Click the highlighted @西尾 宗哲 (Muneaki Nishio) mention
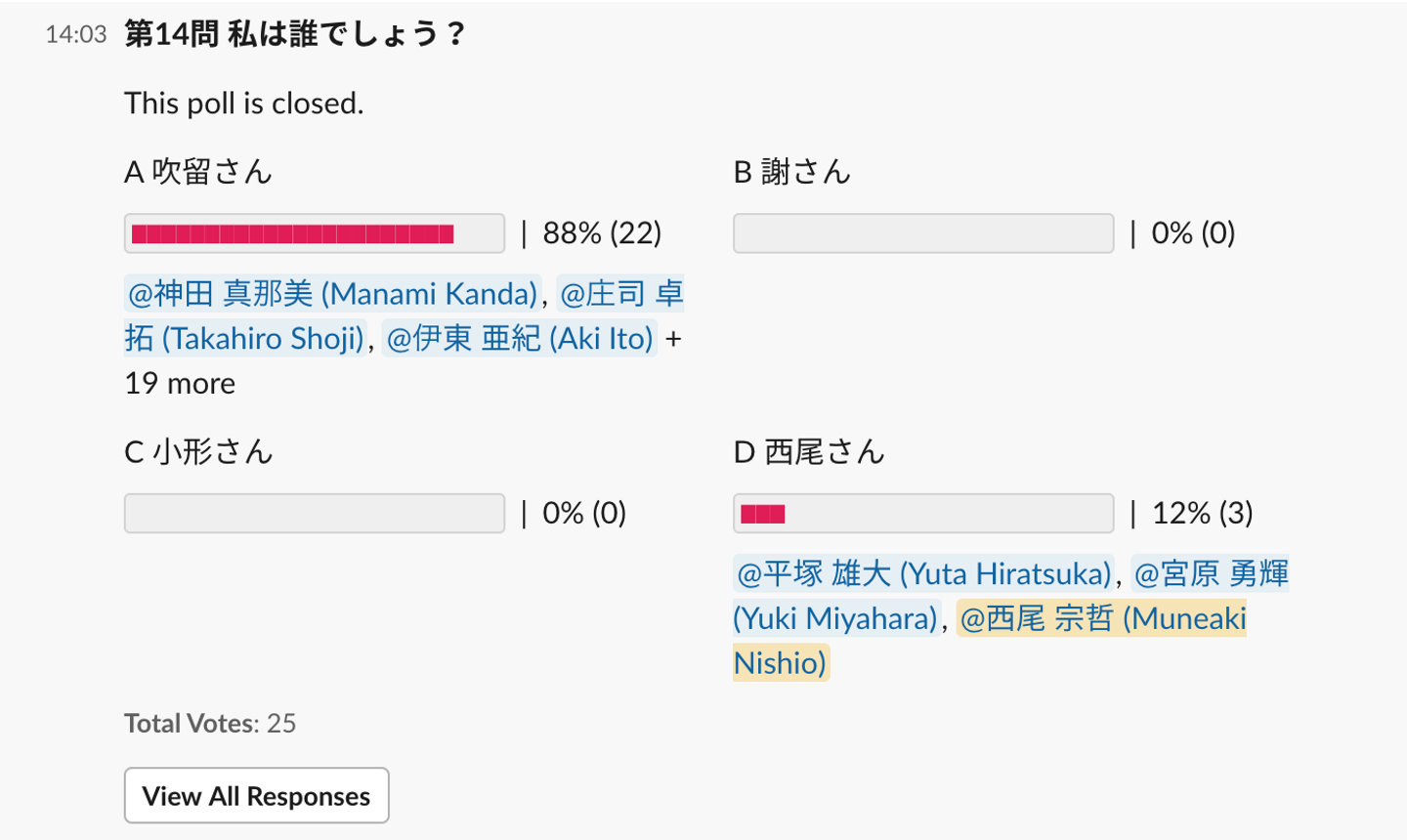1407x840 pixels. [1102, 619]
